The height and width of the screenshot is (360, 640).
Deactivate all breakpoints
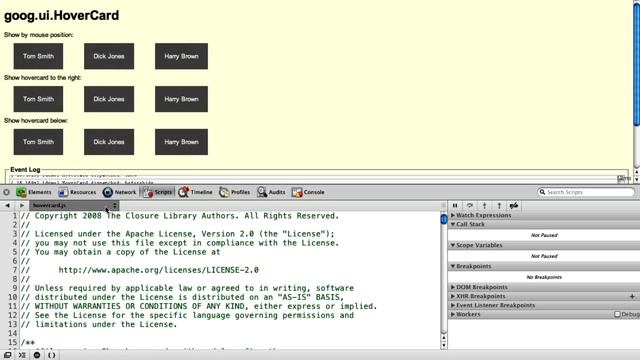(514, 205)
